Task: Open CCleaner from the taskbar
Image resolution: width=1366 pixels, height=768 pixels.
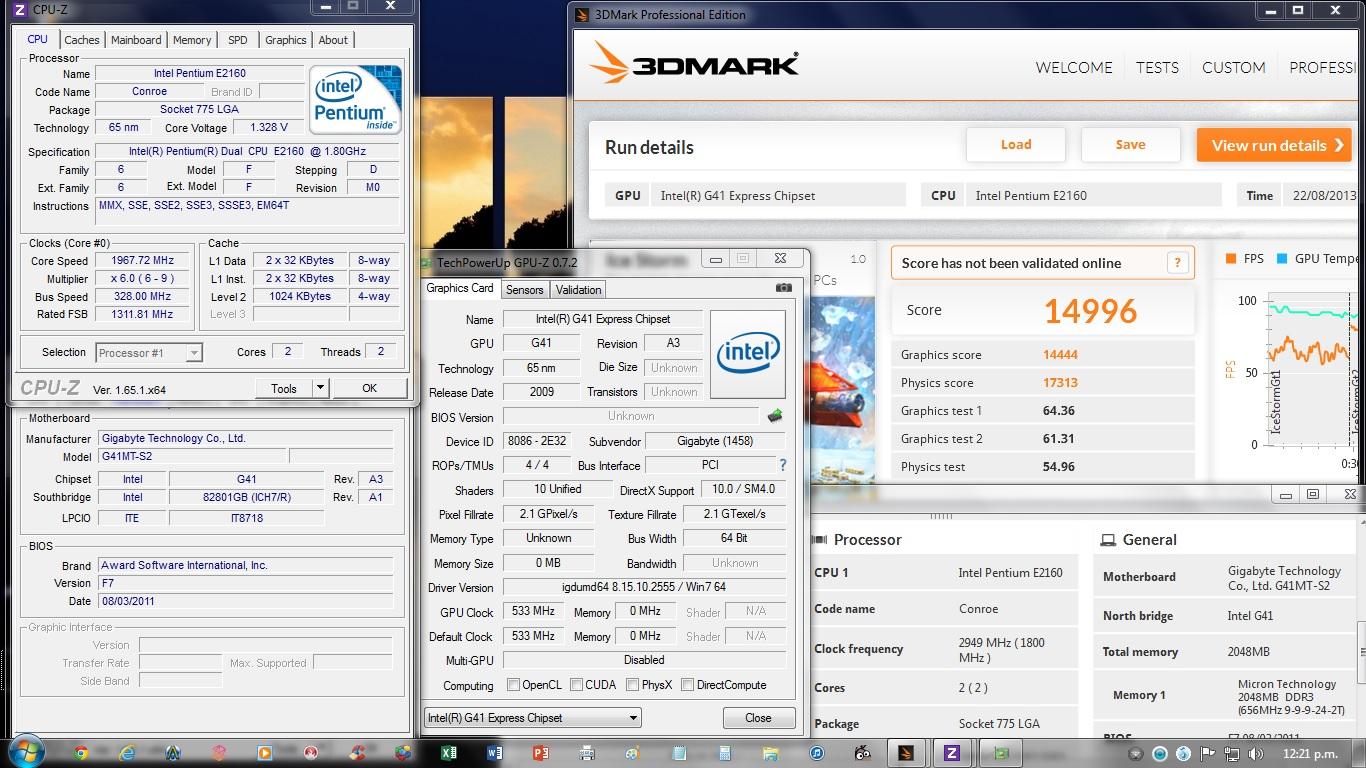Action: click(x=357, y=753)
